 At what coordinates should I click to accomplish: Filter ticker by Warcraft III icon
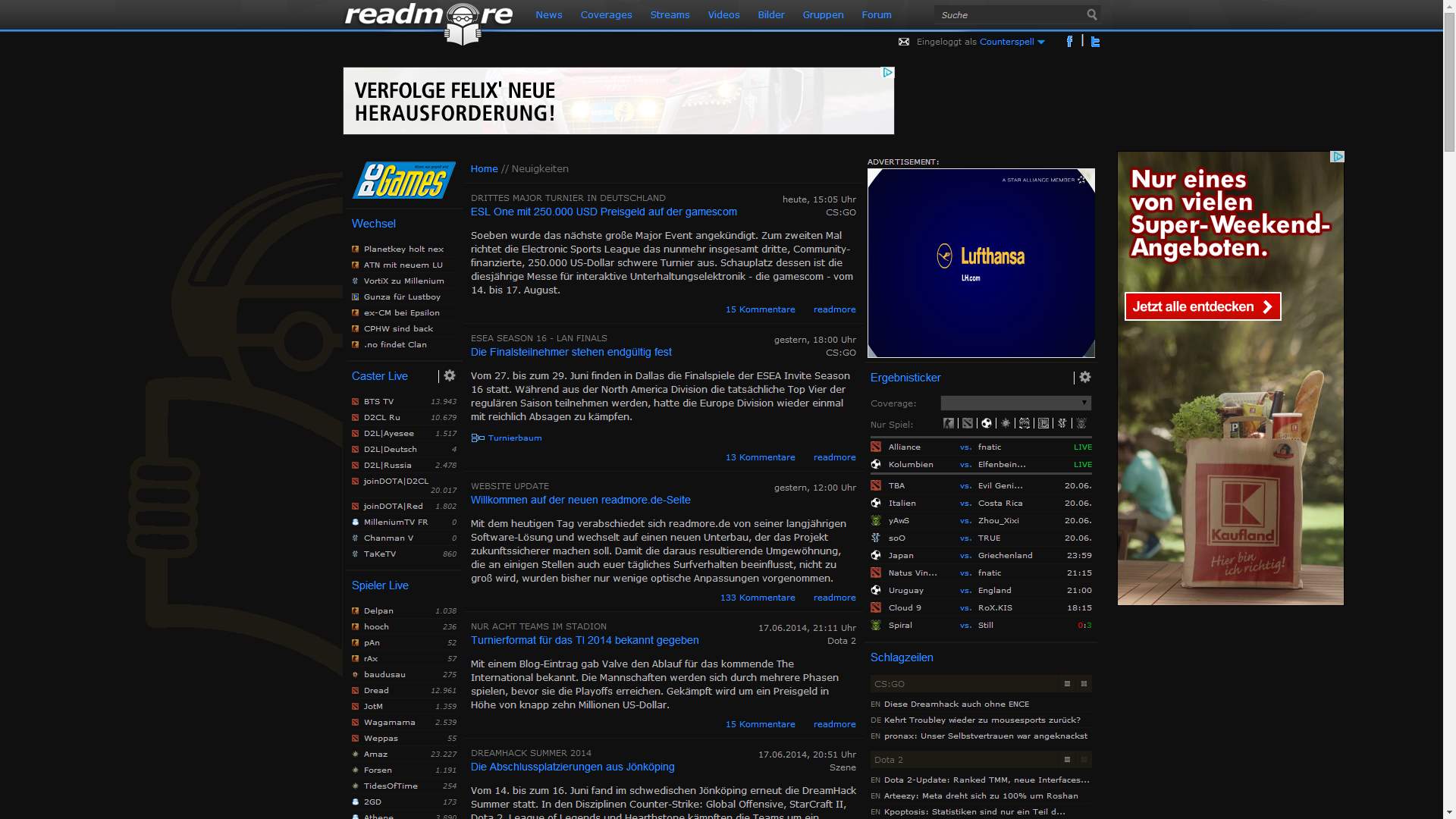pyautogui.click(x=1081, y=423)
